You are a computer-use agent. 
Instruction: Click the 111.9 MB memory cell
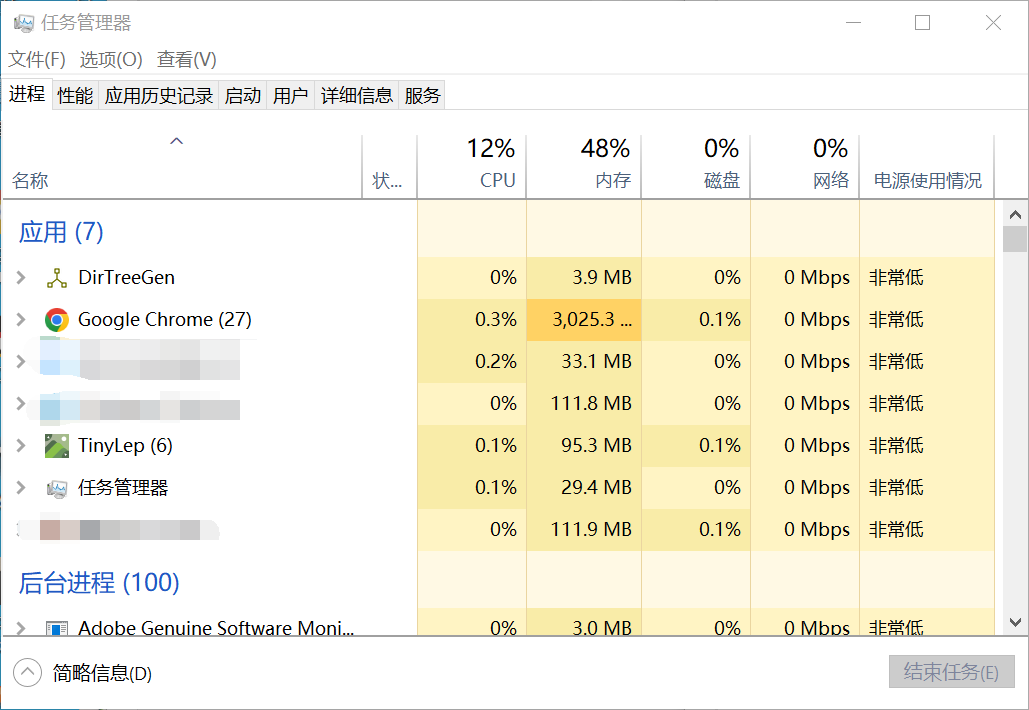tap(583, 530)
